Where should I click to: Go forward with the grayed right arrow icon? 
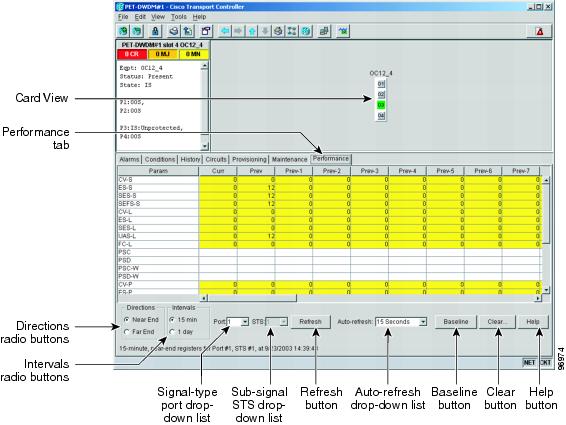(x=238, y=31)
